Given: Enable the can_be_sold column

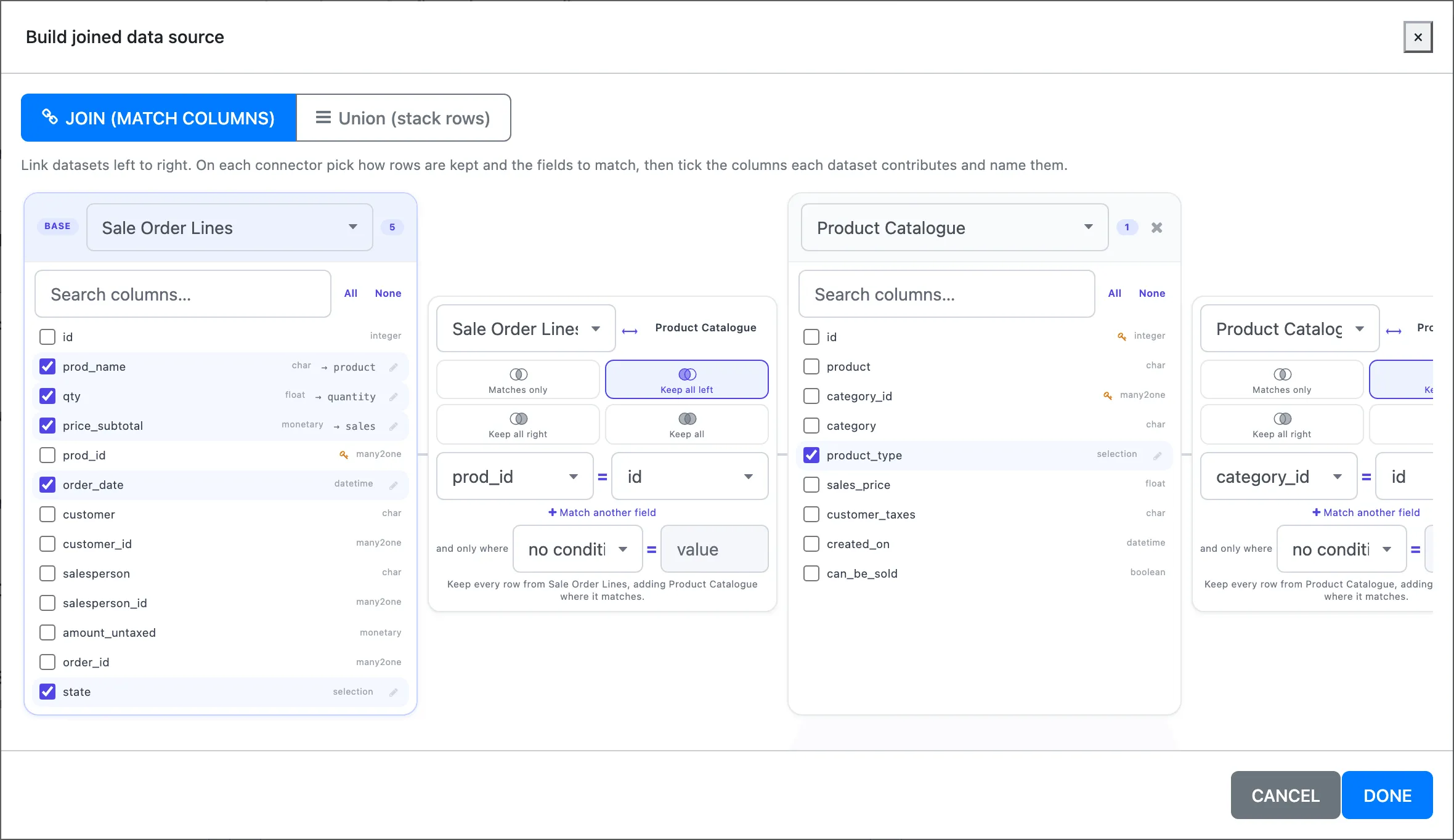Looking at the screenshot, I should pyautogui.click(x=811, y=573).
